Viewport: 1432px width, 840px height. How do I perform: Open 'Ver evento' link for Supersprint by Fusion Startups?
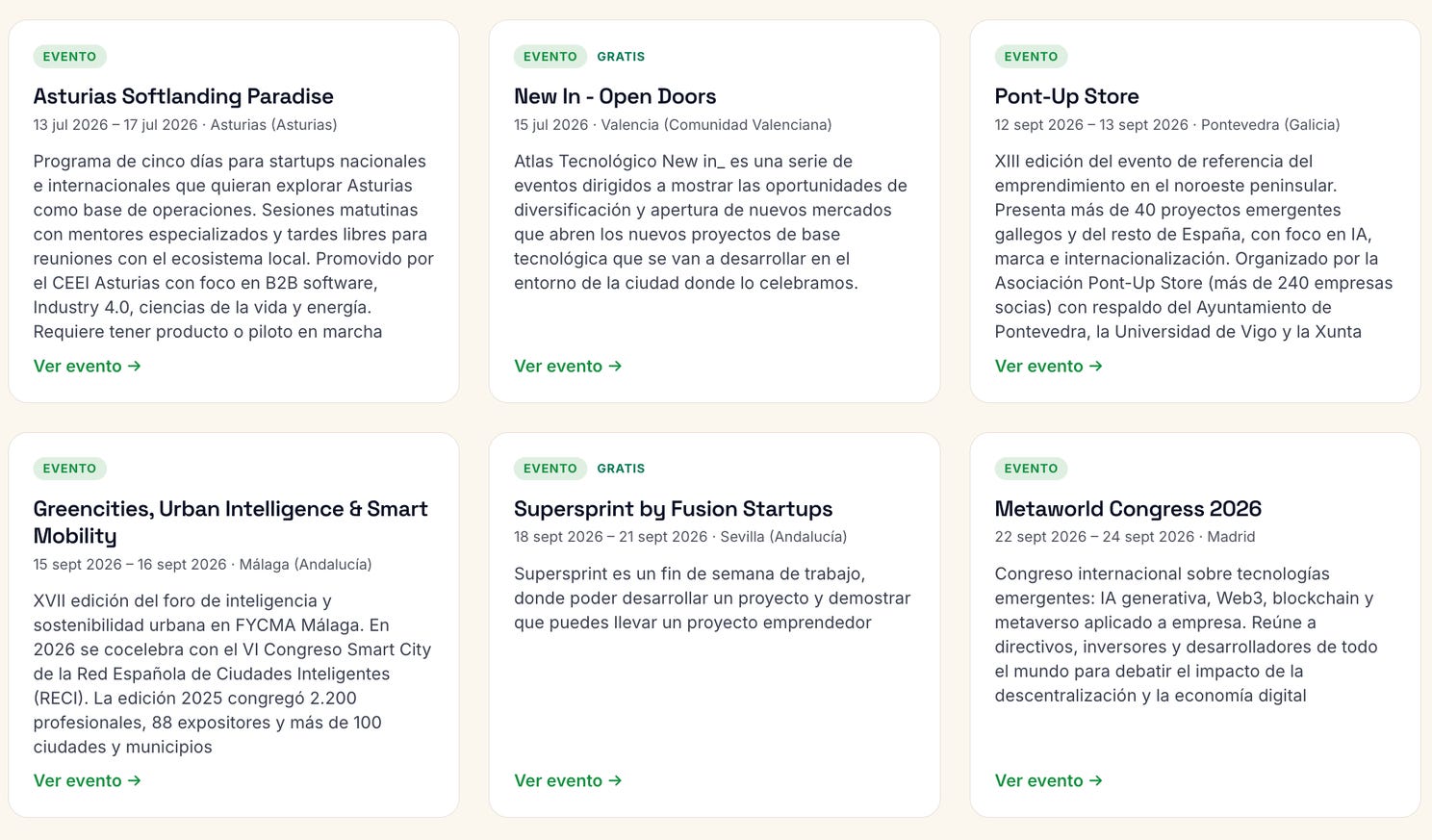(568, 780)
